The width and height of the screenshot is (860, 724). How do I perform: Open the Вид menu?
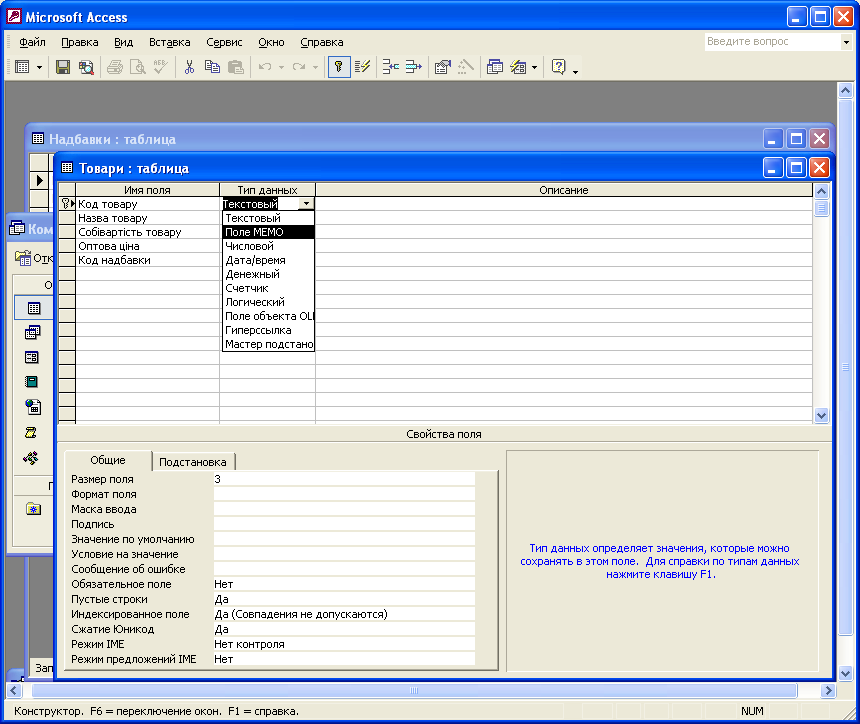coord(123,42)
